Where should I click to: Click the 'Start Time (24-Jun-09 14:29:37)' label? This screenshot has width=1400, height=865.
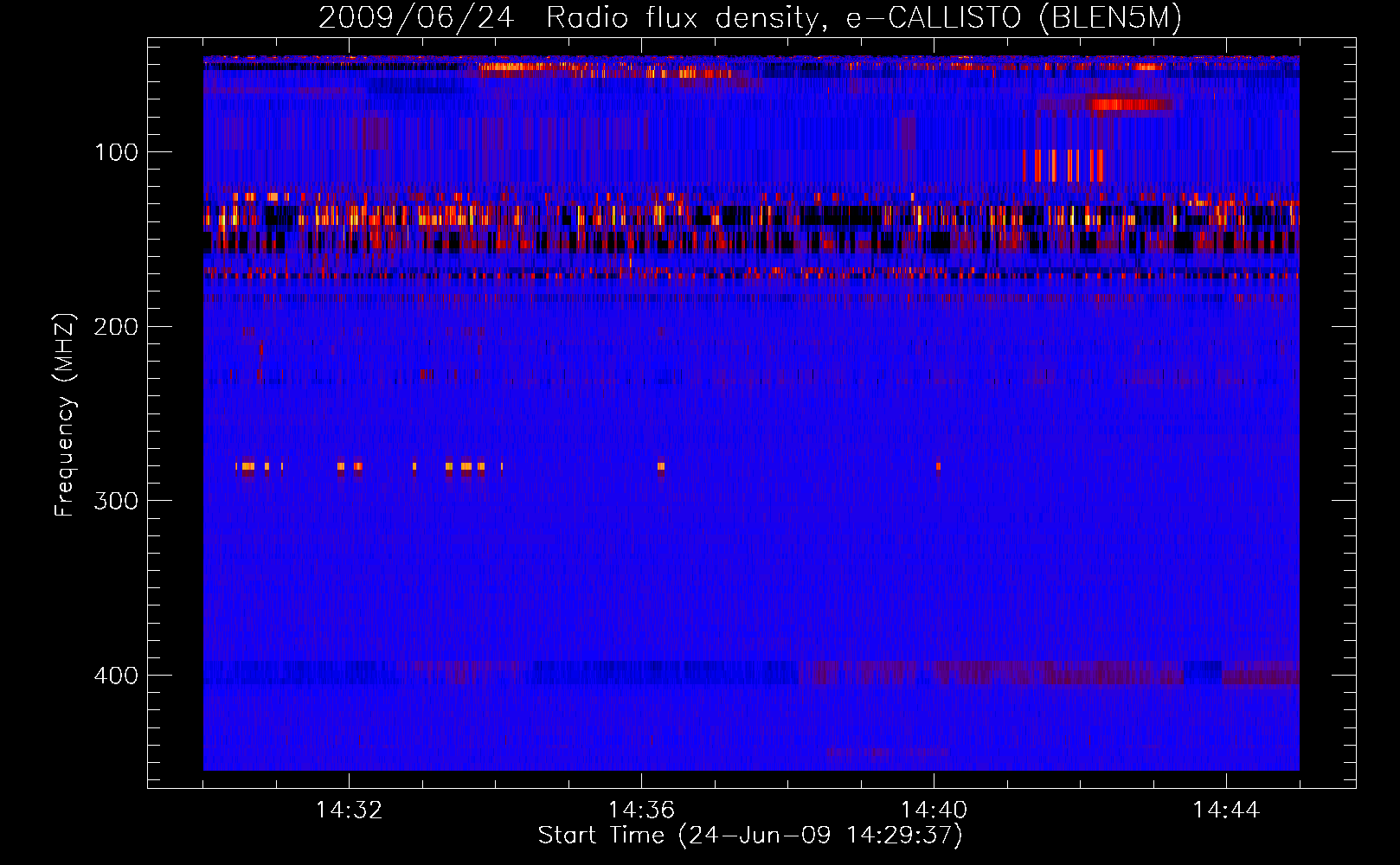click(750, 836)
